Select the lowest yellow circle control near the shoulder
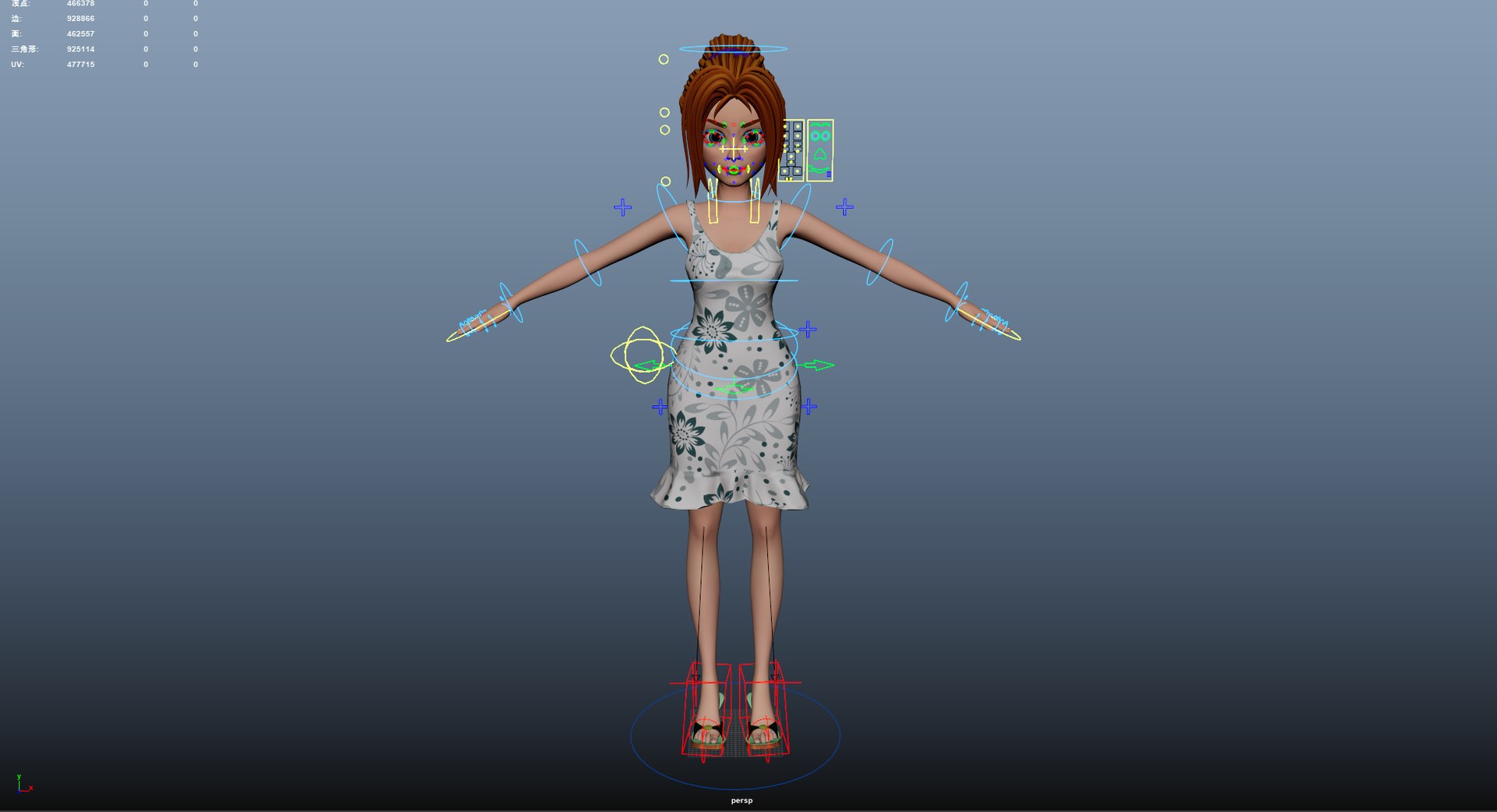The width and height of the screenshot is (1497, 812). (x=666, y=182)
